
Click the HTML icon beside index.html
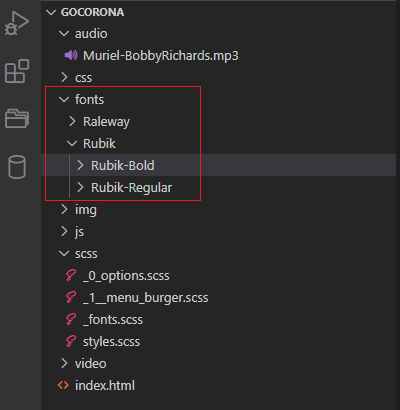[63, 386]
